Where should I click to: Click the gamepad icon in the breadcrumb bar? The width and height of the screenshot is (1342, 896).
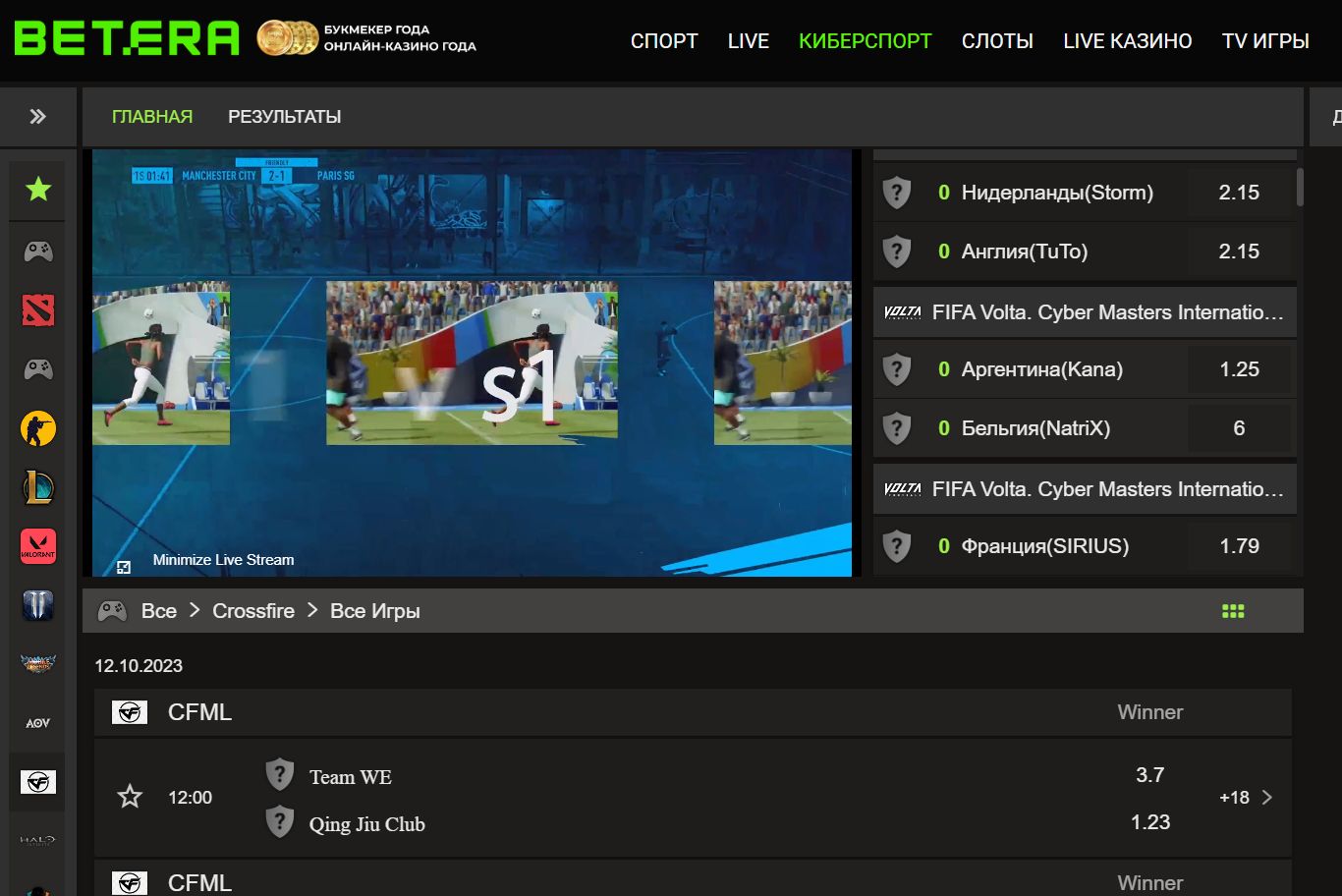[112, 611]
